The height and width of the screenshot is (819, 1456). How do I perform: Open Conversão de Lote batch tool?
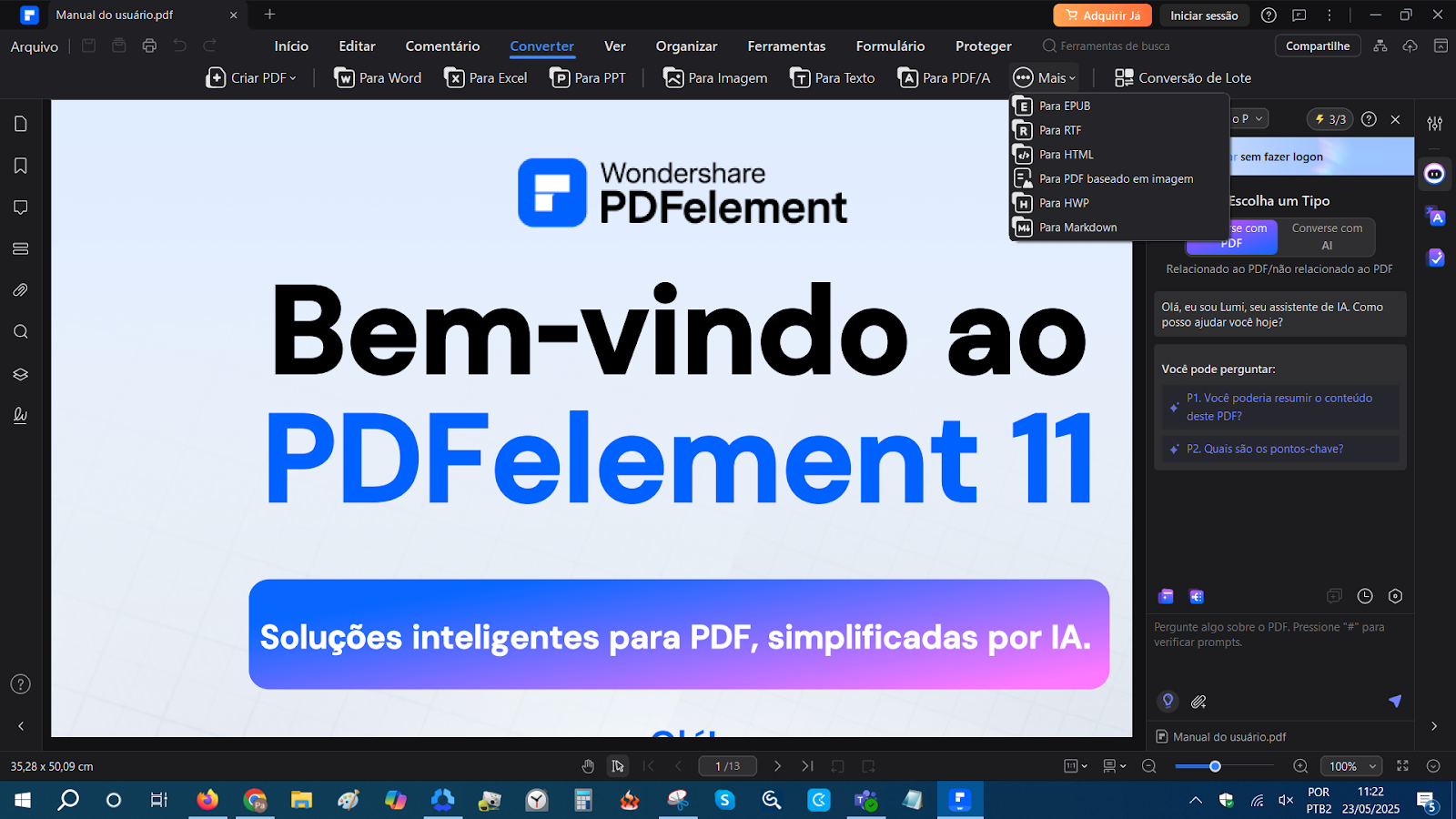click(x=1183, y=78)
